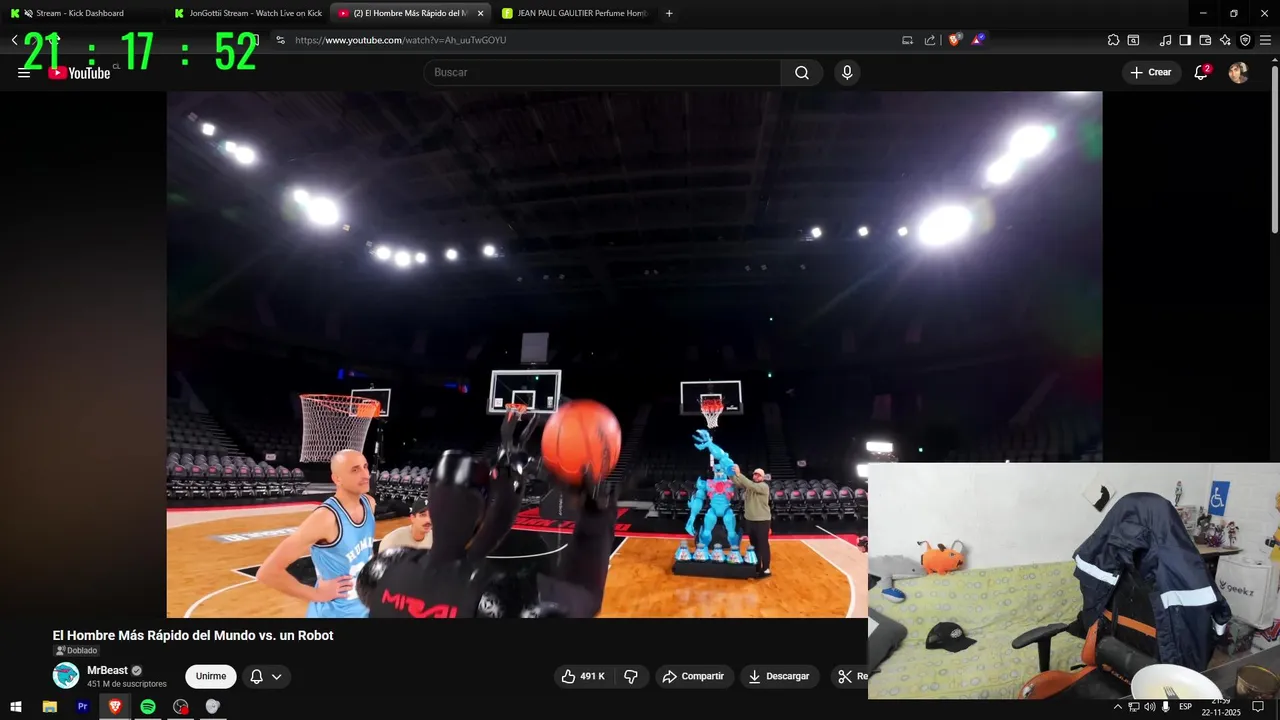Click the Brave VPN shield icon

(1245, 40)
